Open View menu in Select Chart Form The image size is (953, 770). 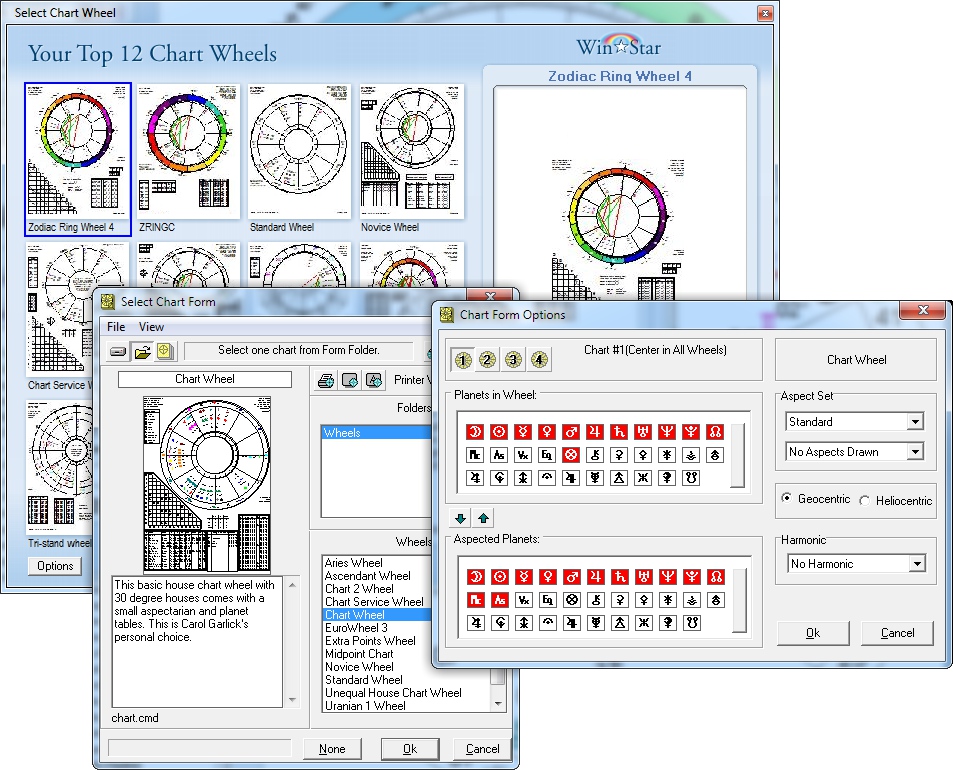pos(151,326)
